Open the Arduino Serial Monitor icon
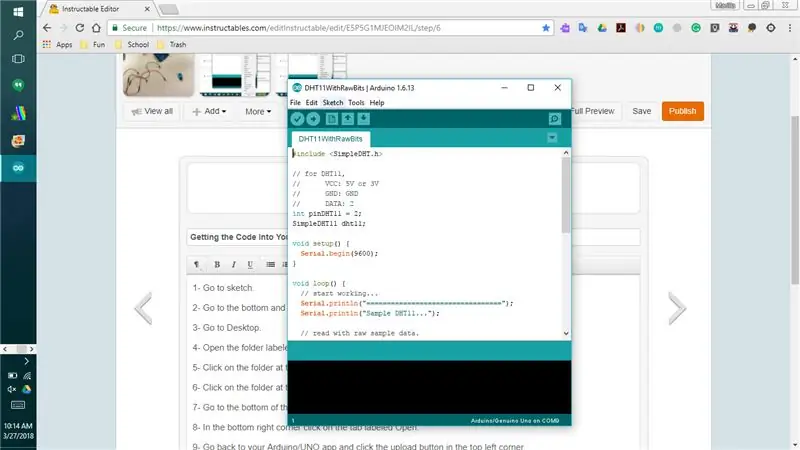This screenshot has width=800, height=450. pyautogui.click(x=555, y=119)
